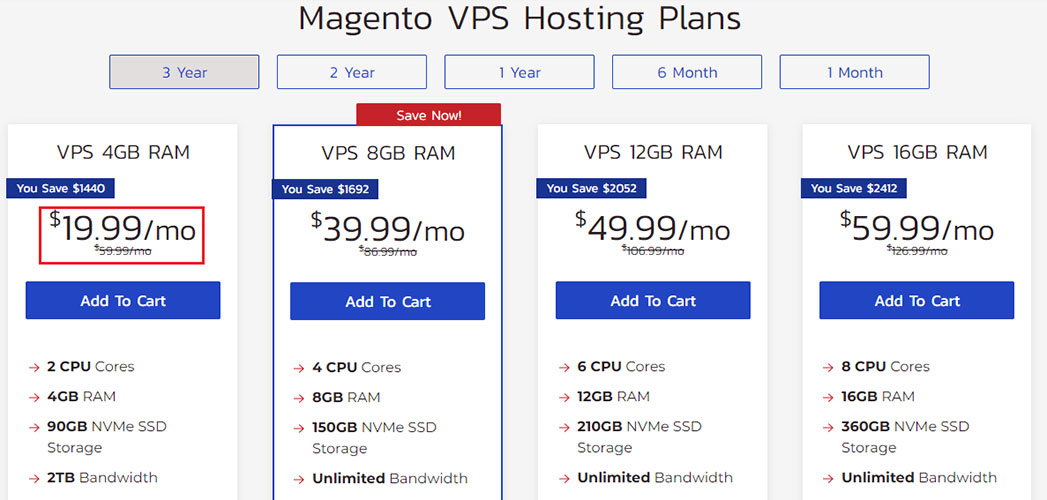The height and width of the screenshot is (500, 1047).
Task: Click the arrow icon beside 150GB NVMe SSD
Action: pos(299,428)
